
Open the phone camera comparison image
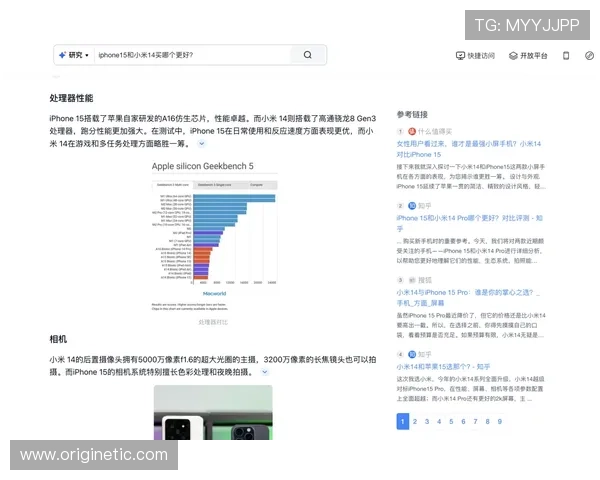coord(213,412)
